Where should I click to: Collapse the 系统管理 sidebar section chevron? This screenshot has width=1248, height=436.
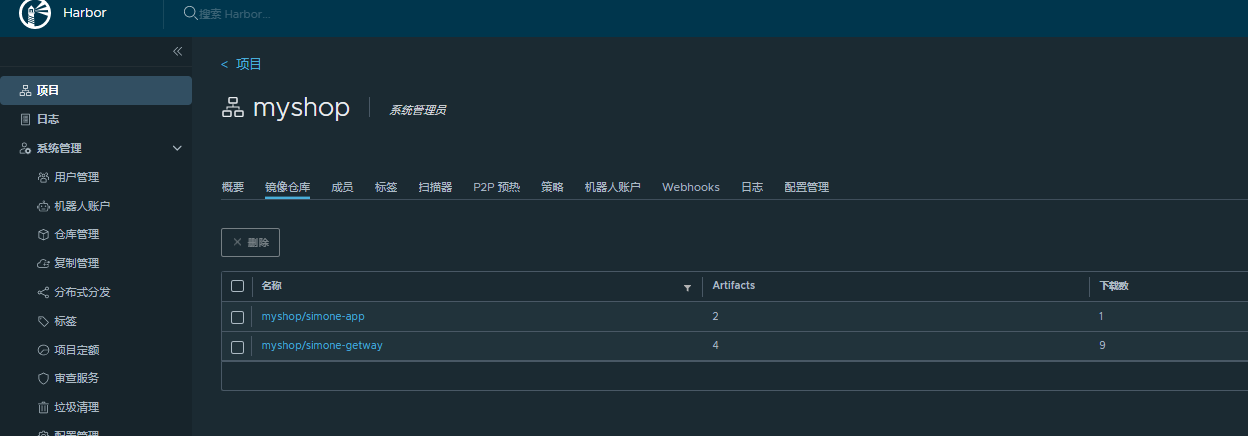(178, 149)
